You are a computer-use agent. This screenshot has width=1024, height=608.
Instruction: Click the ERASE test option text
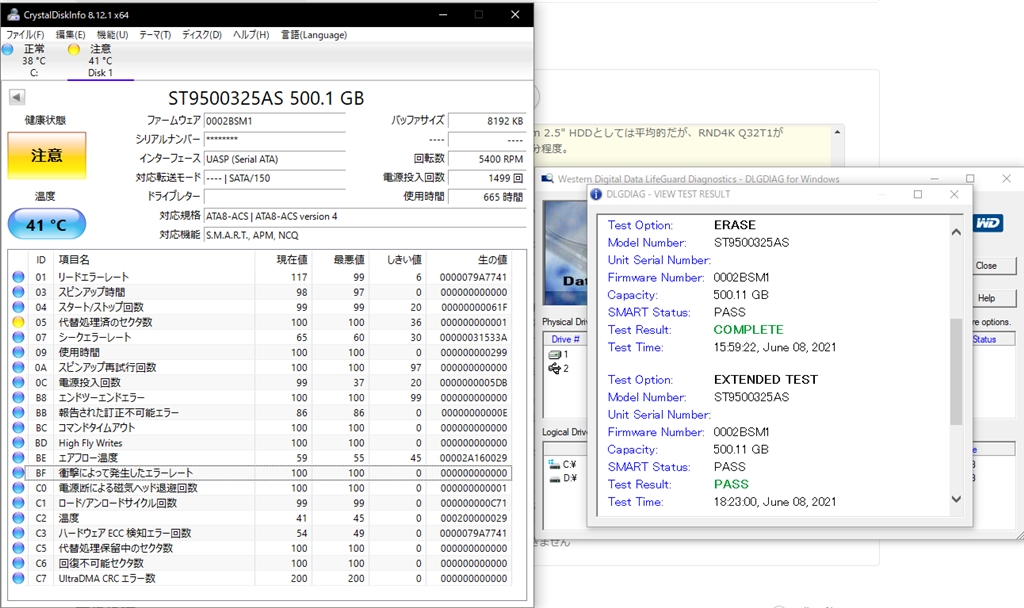(735, 225)
